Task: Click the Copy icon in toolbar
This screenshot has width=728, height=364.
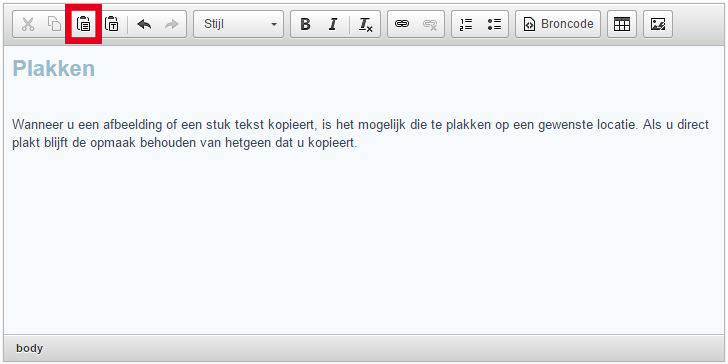Action: click(x=55, y=24)
